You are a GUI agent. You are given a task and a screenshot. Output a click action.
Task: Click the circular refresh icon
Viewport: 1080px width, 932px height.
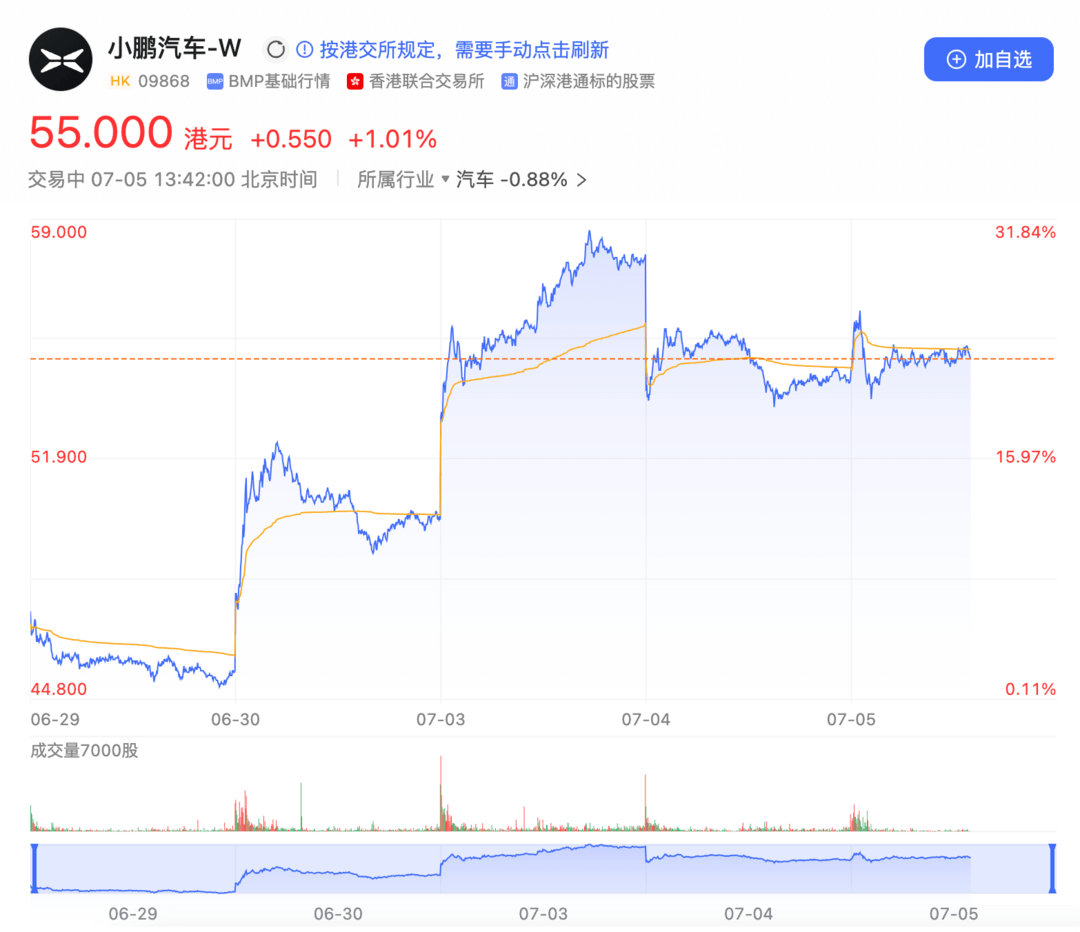276,50
